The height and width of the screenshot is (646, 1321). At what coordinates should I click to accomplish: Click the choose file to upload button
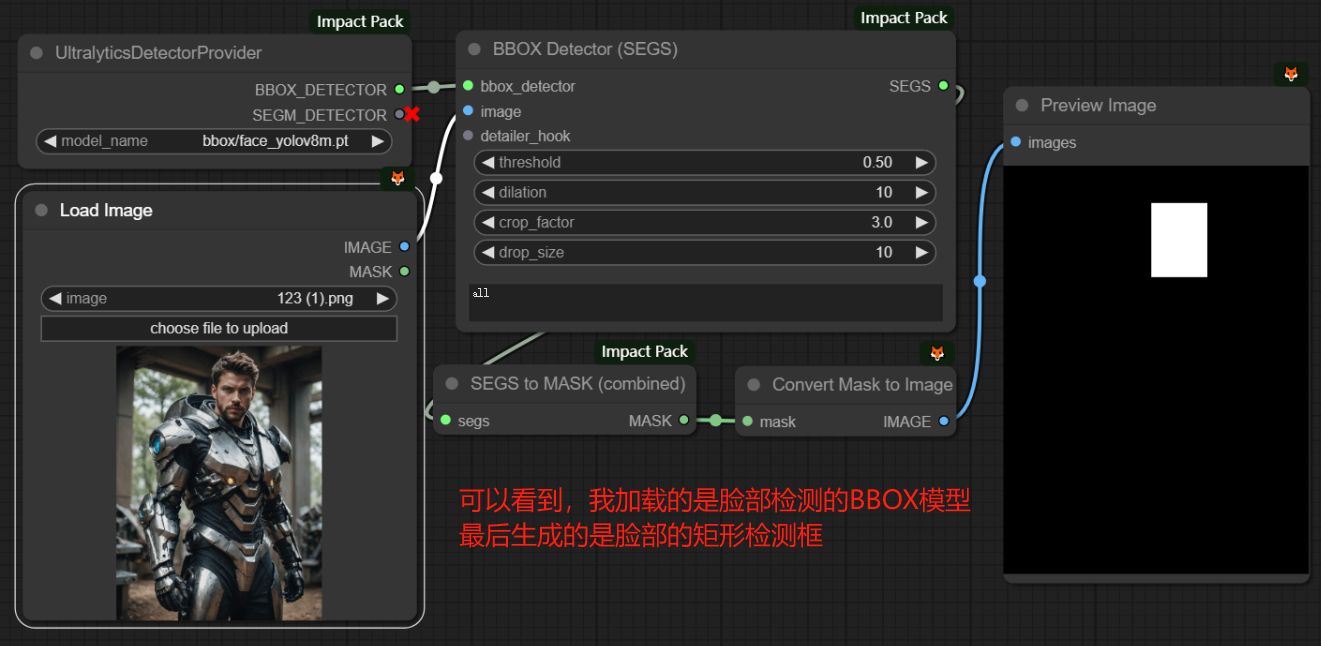[x=219, y=328]
